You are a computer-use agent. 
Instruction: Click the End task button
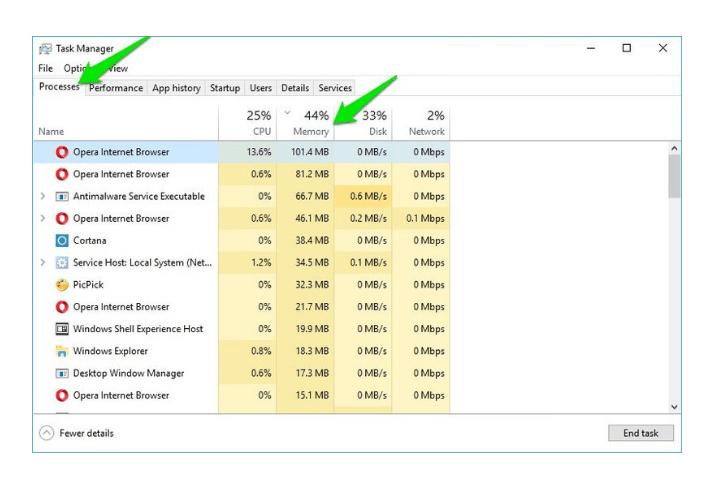(x=641, y=433)
